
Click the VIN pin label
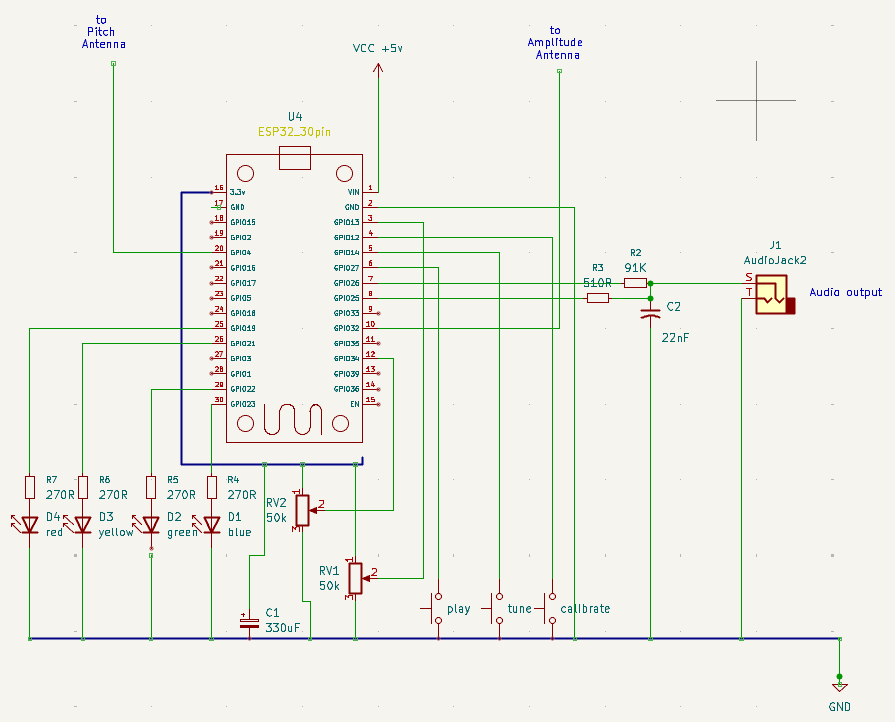353,192
